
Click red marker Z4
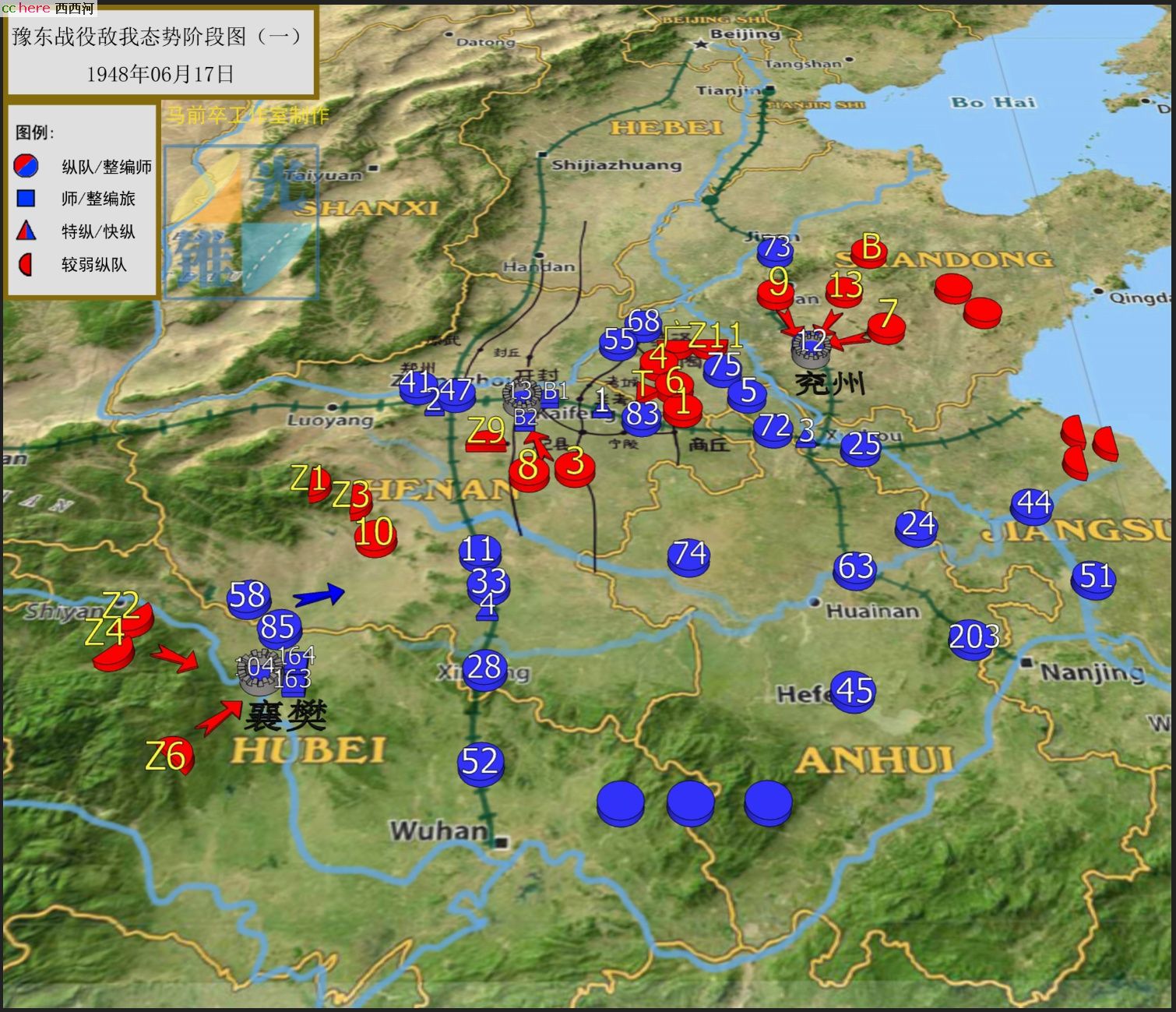tap(110, 644)
